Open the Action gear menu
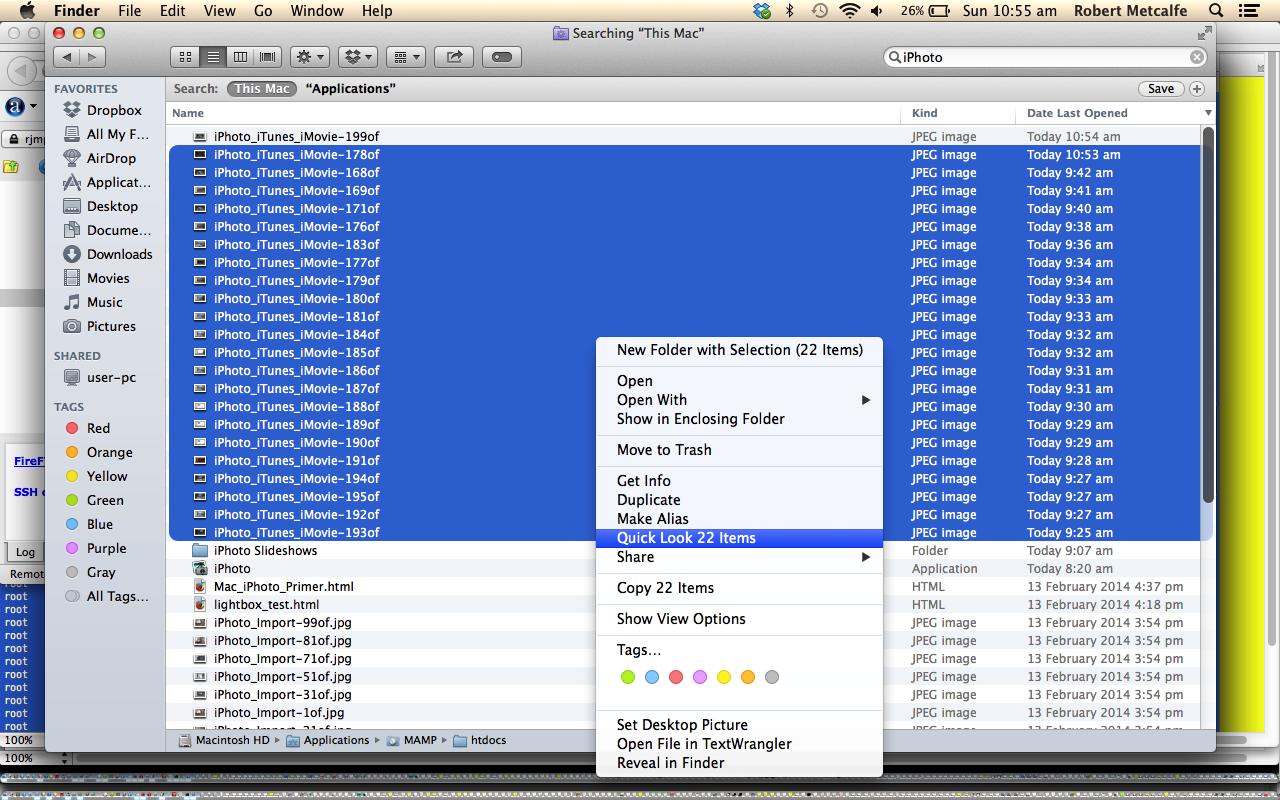Viewport: 1280px width, 800px height. tap(310, 57)
